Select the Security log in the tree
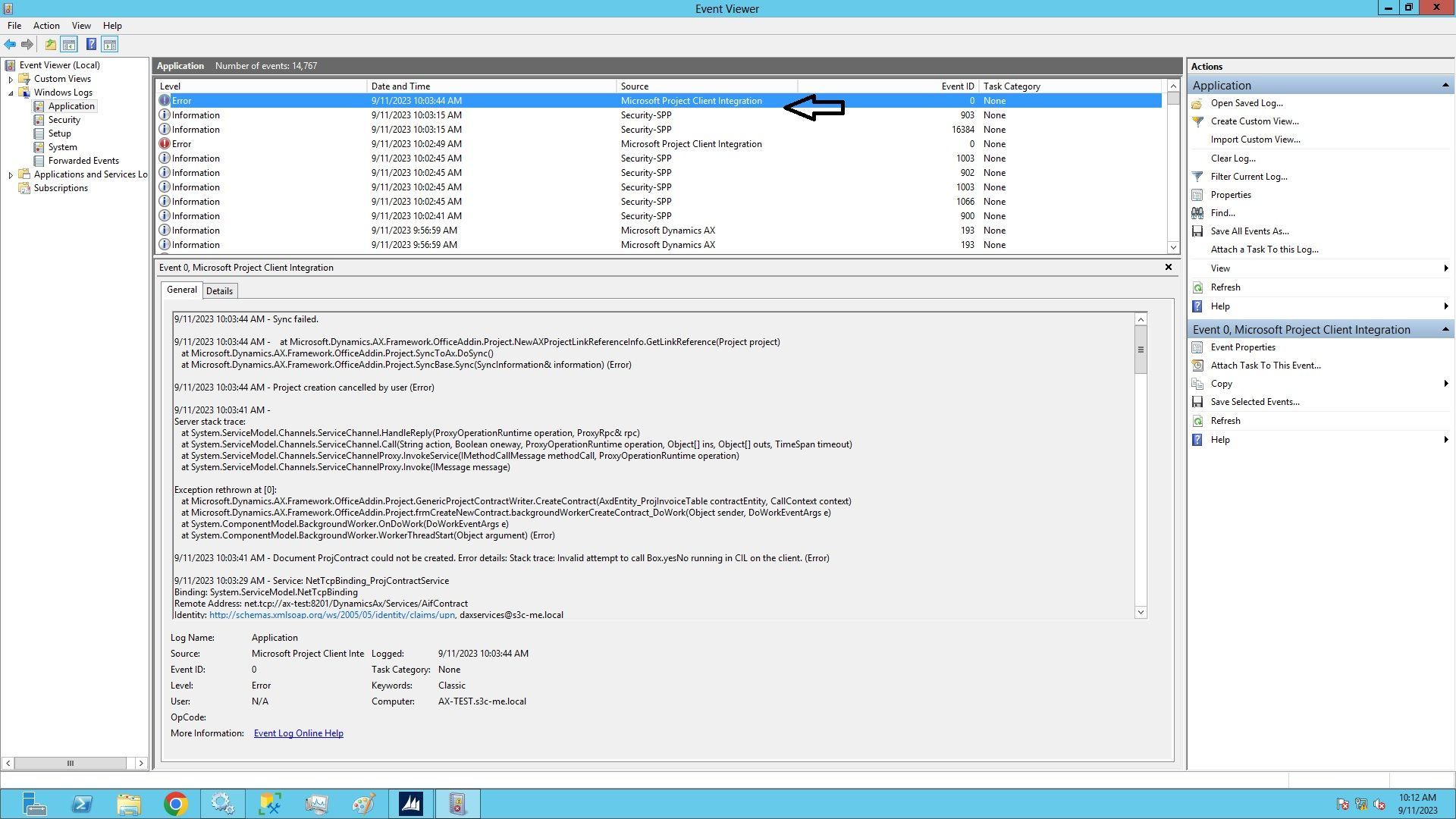The width and height of the screenshot is (1456, 819). (65, 119)
